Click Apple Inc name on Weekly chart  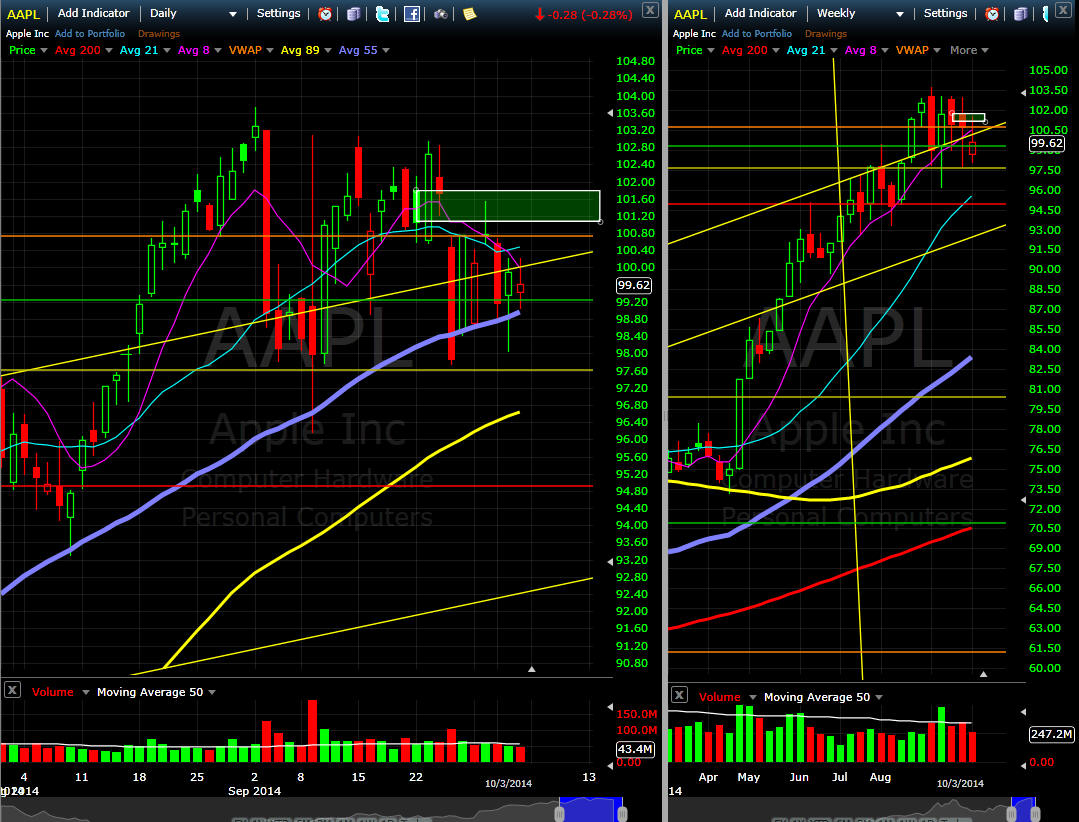694,33
